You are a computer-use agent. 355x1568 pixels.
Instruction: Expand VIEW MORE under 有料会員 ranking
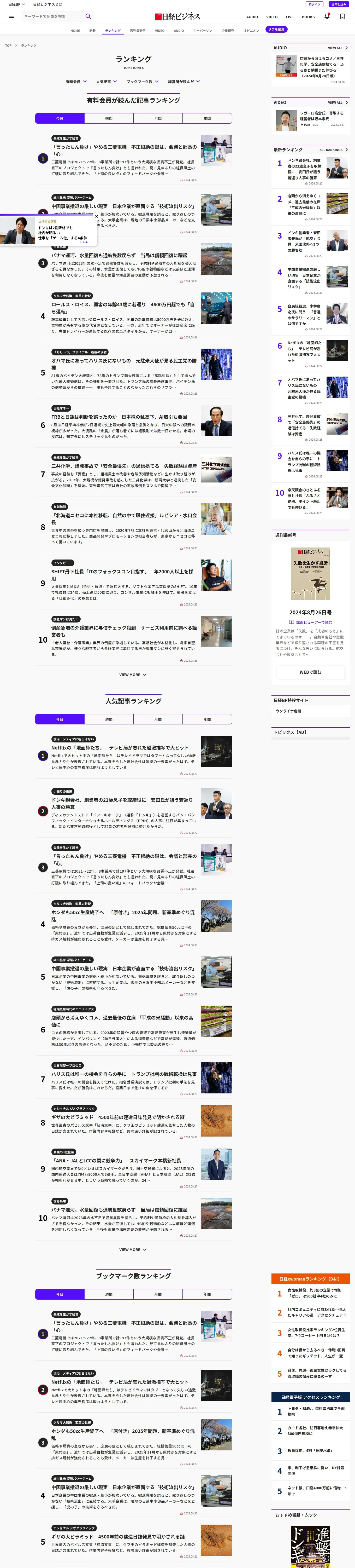[x=133, y=675]
